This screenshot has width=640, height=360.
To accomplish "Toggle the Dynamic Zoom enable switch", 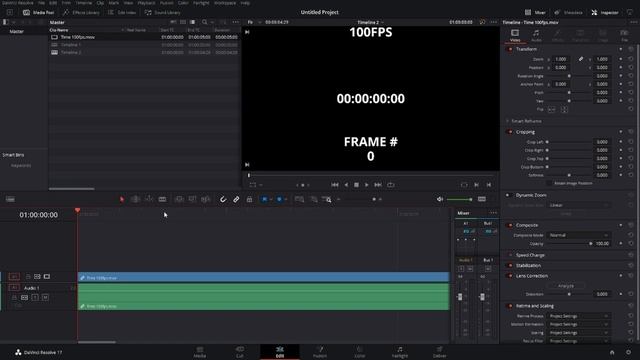I will coord(508,195).
